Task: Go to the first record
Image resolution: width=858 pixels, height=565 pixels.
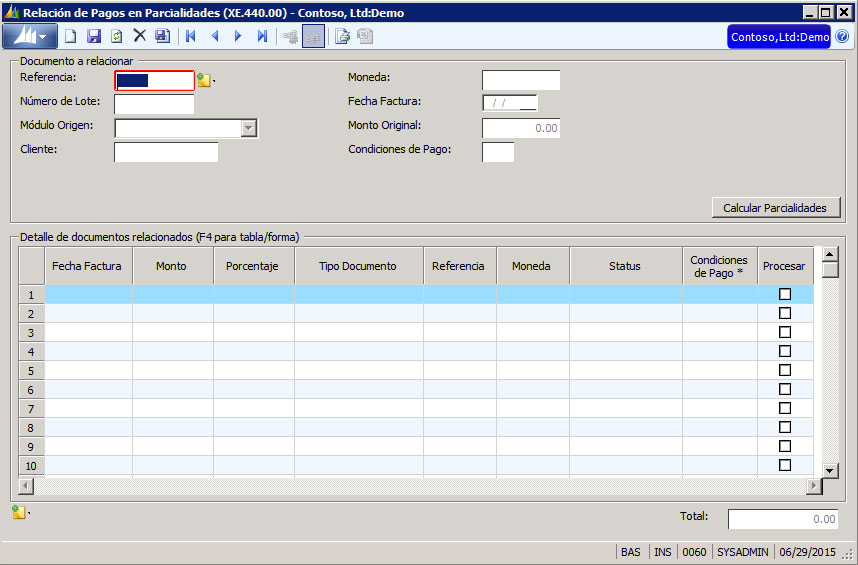Action: pos(190,36)
